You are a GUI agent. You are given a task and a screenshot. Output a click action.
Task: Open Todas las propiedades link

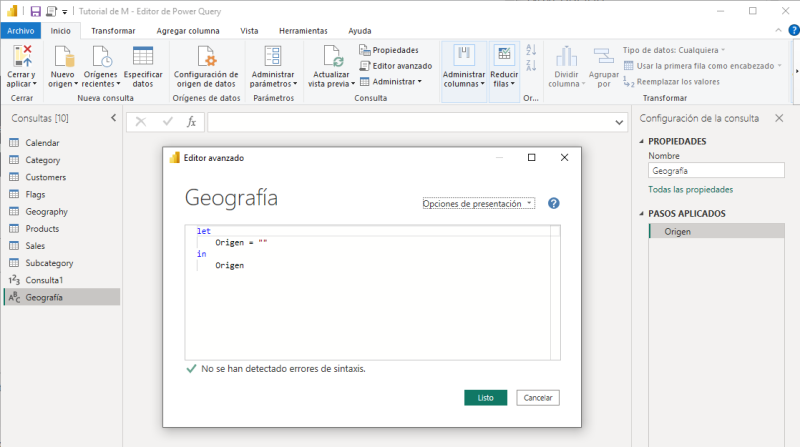point(690,189)
